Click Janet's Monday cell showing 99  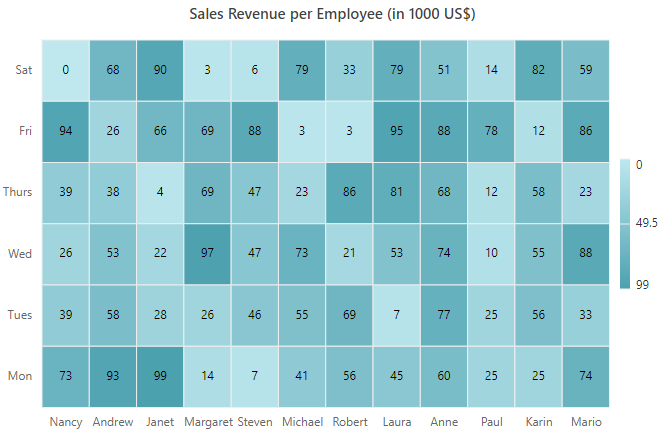[x=160, y=377]
